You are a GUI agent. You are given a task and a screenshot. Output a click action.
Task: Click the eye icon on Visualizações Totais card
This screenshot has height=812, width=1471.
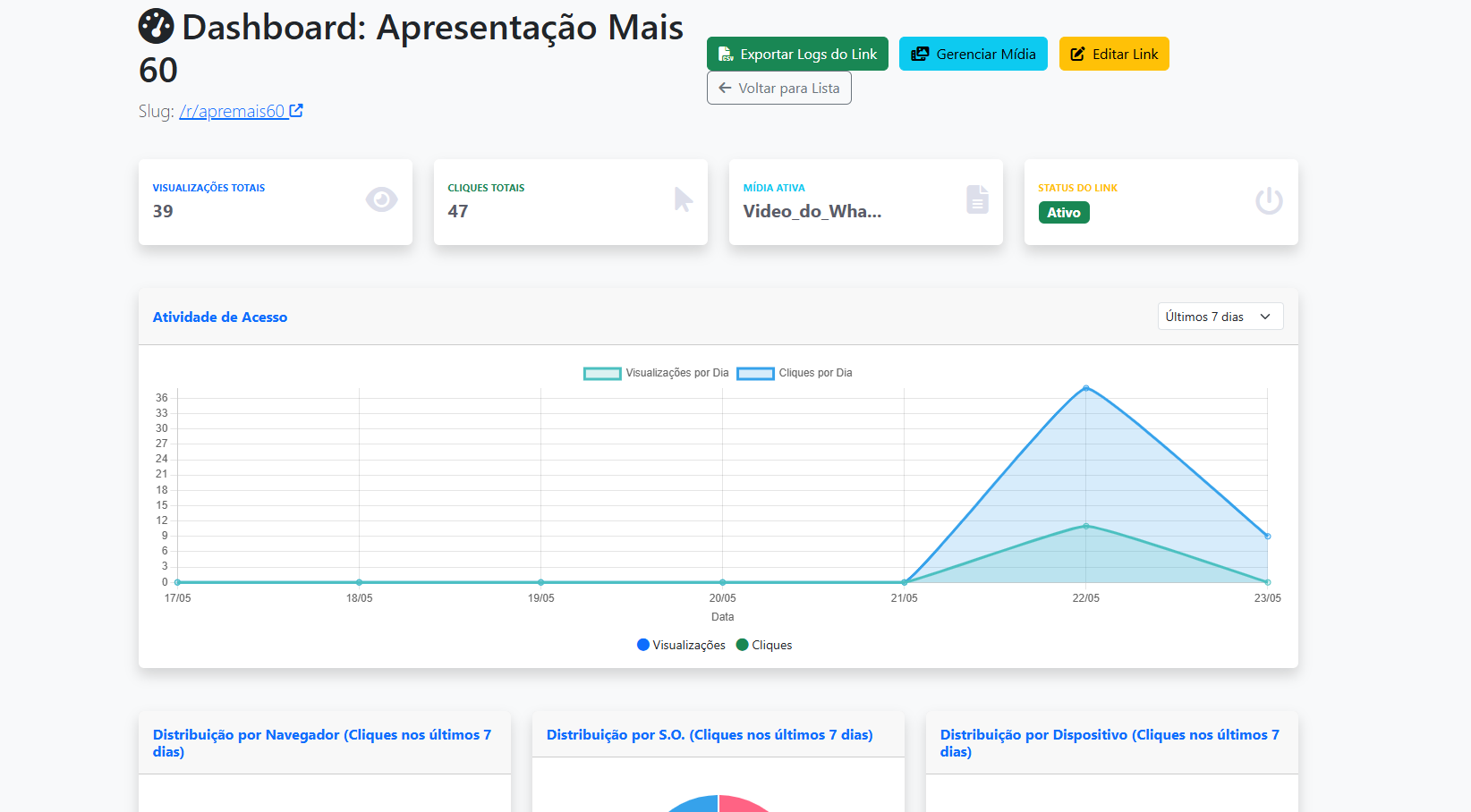[382, 200]
